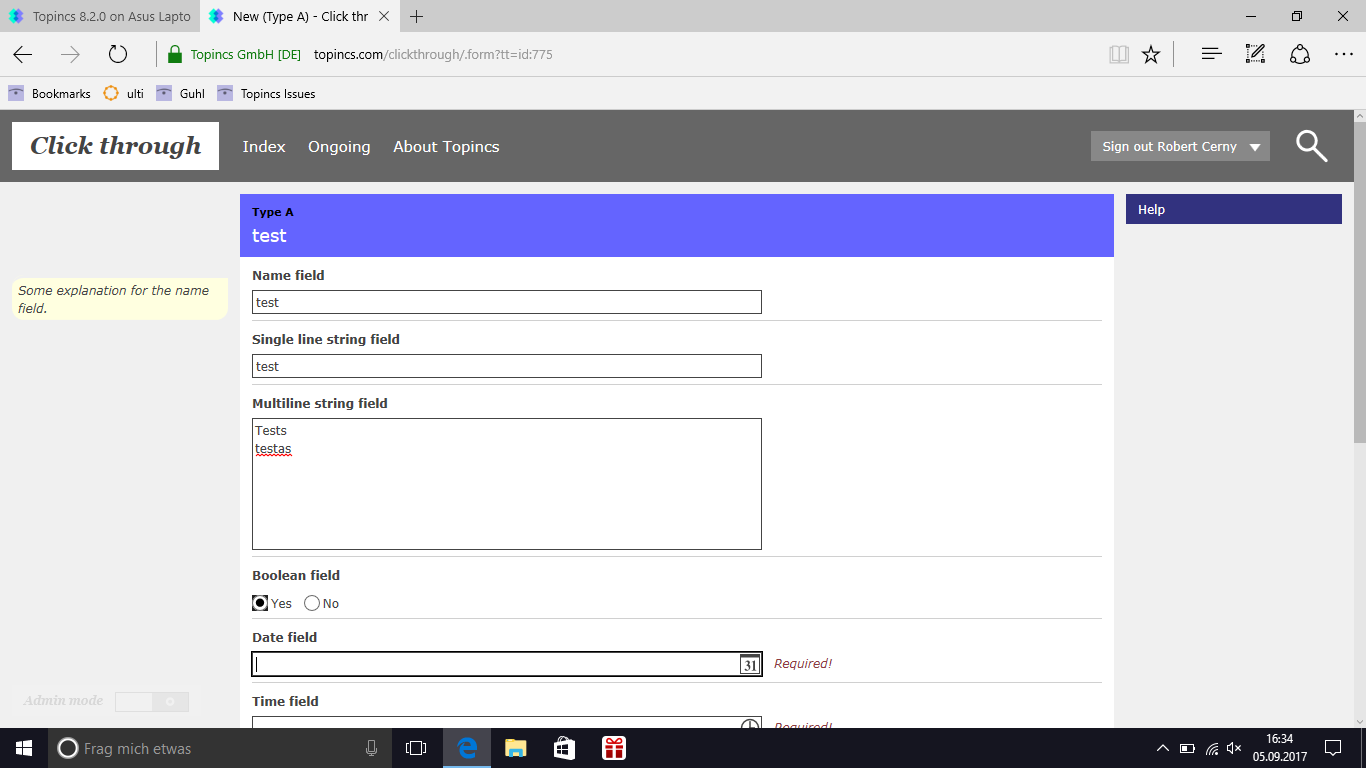Screen dimensions: 1366x768
Task: Expand the system tray hidden icons chevron
Action: click(x=1162, y=748)
